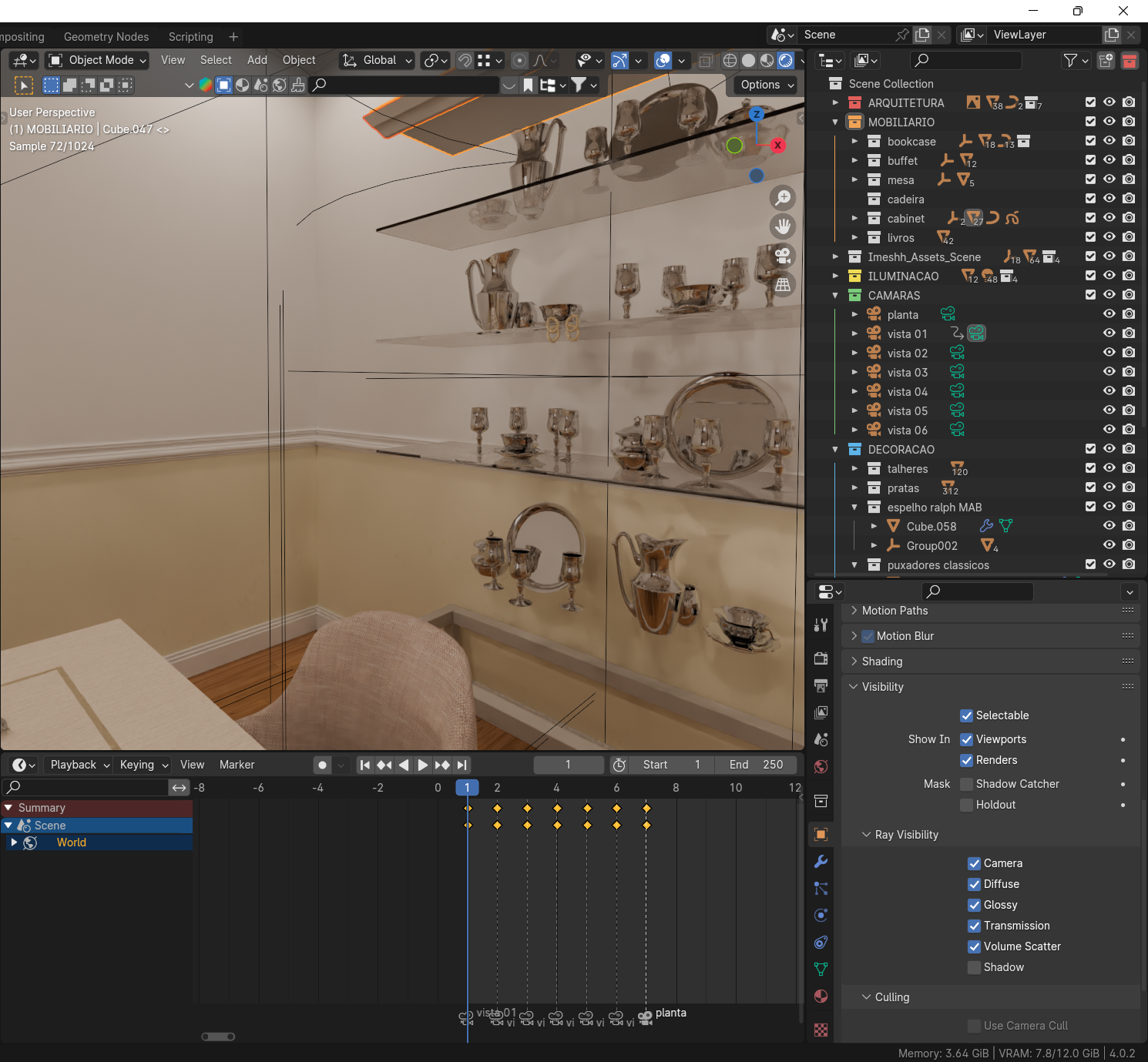Image resolution: width=1148 pixels, height=1062 pixels.
Task: Jump to the timeline end frame
Action: (x=462, y=765)
